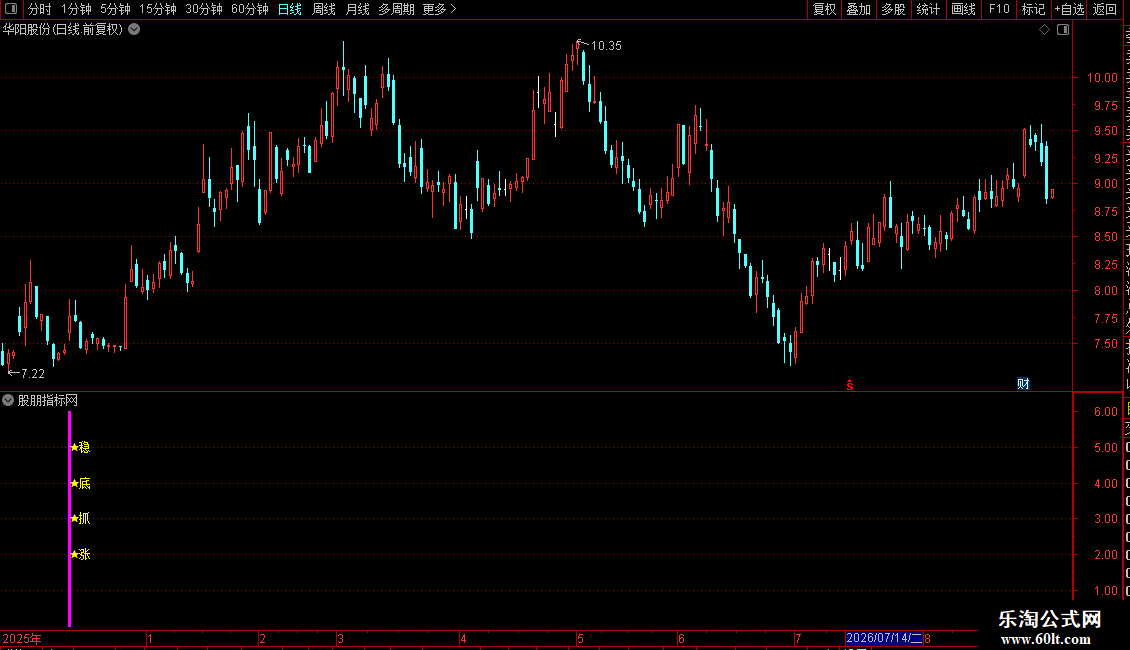Viewport: 1130px width, 650px height.
Task: Open the 画线 drawing tools
Action: (x=964, y=9)
